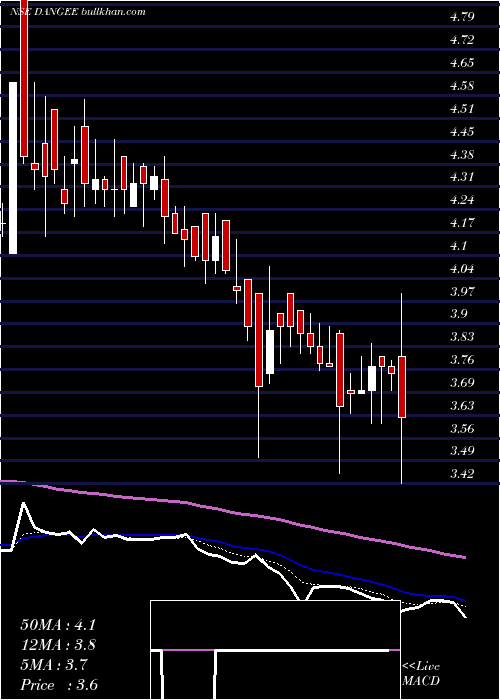Image resolution: width=500 pixels, height=700 pixels.
Task: Click the 4.38 price axis label
Action: [x=462, y=155]
